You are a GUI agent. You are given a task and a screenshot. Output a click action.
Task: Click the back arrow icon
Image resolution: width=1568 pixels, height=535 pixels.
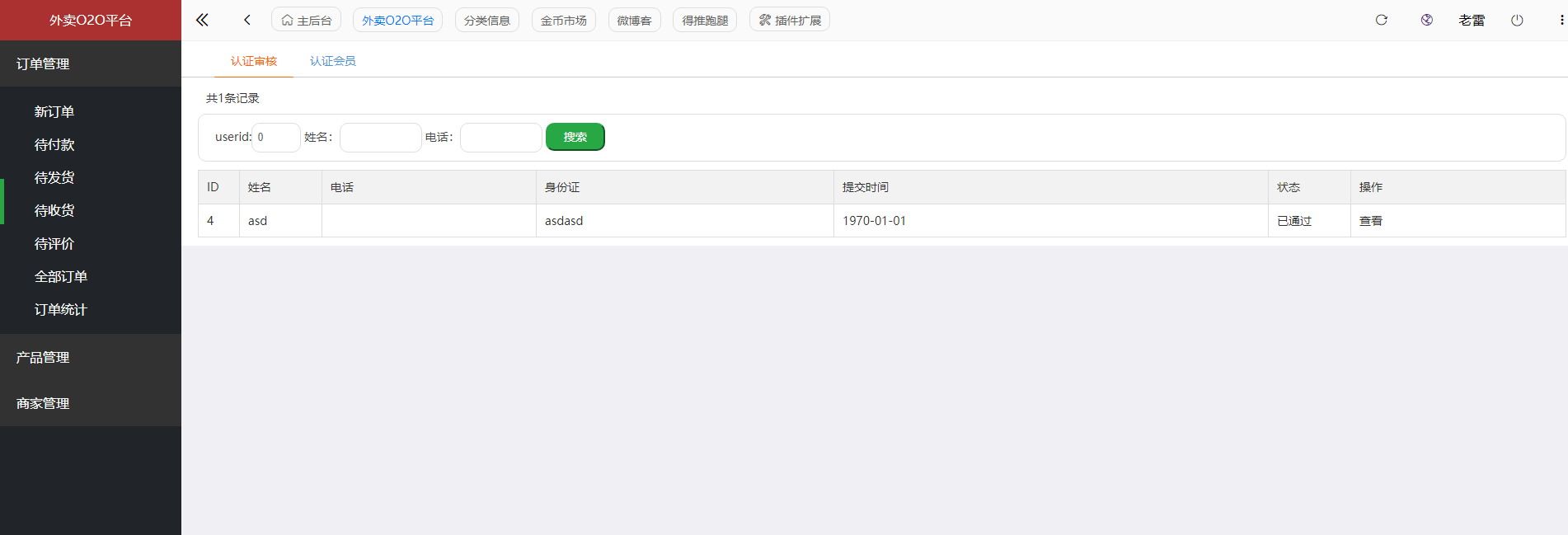coord(246,20)
